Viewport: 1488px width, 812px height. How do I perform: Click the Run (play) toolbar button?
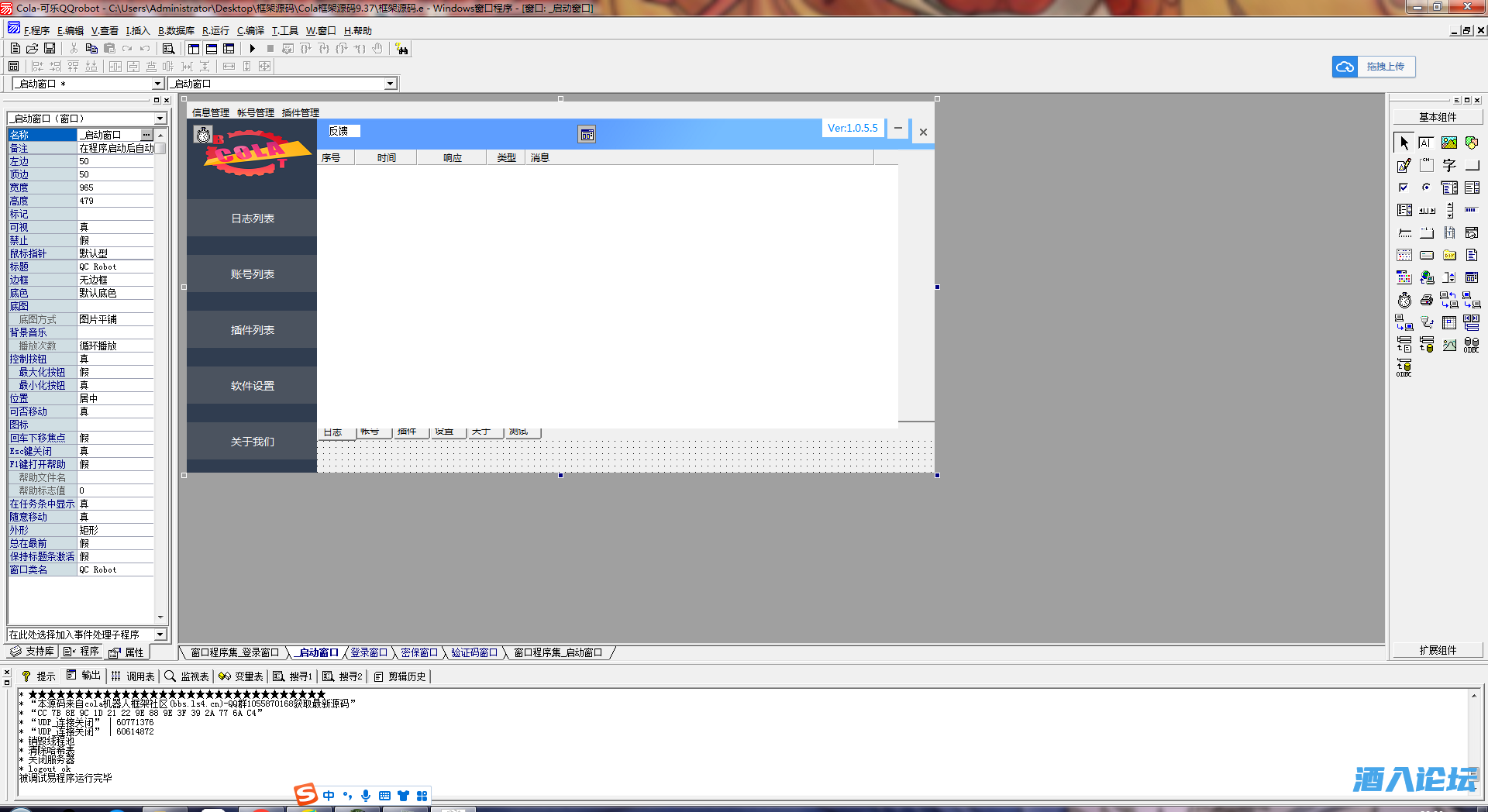point(253,49)
